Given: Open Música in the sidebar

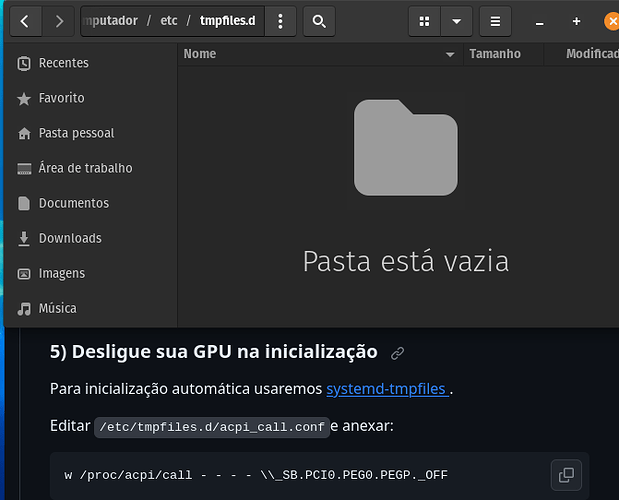Looking at the screenshot, I should (90, 309).
